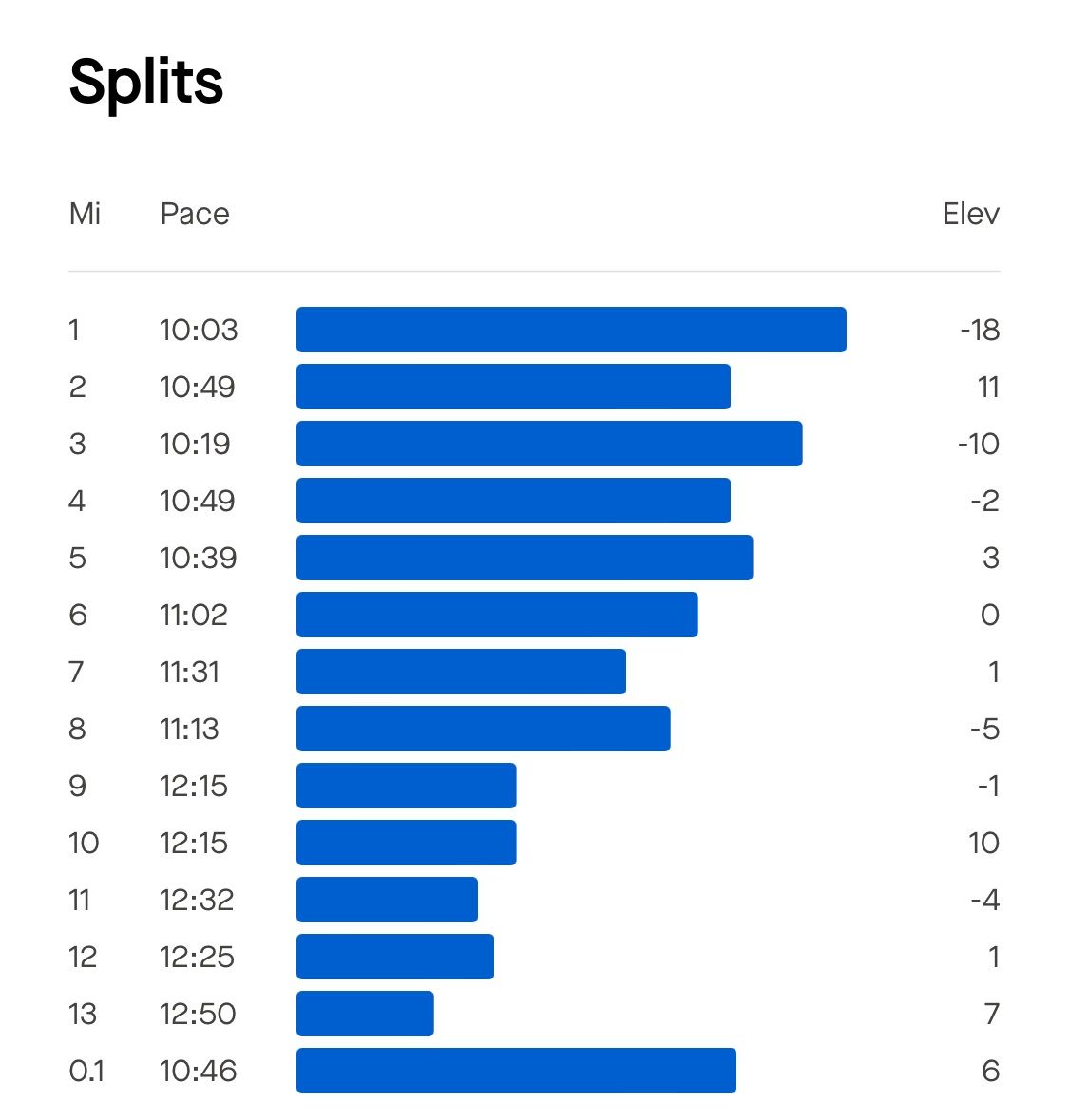Select the mile 3 pace bar
This screenshot has width=1069, height=1120.
tap(549, 444)
